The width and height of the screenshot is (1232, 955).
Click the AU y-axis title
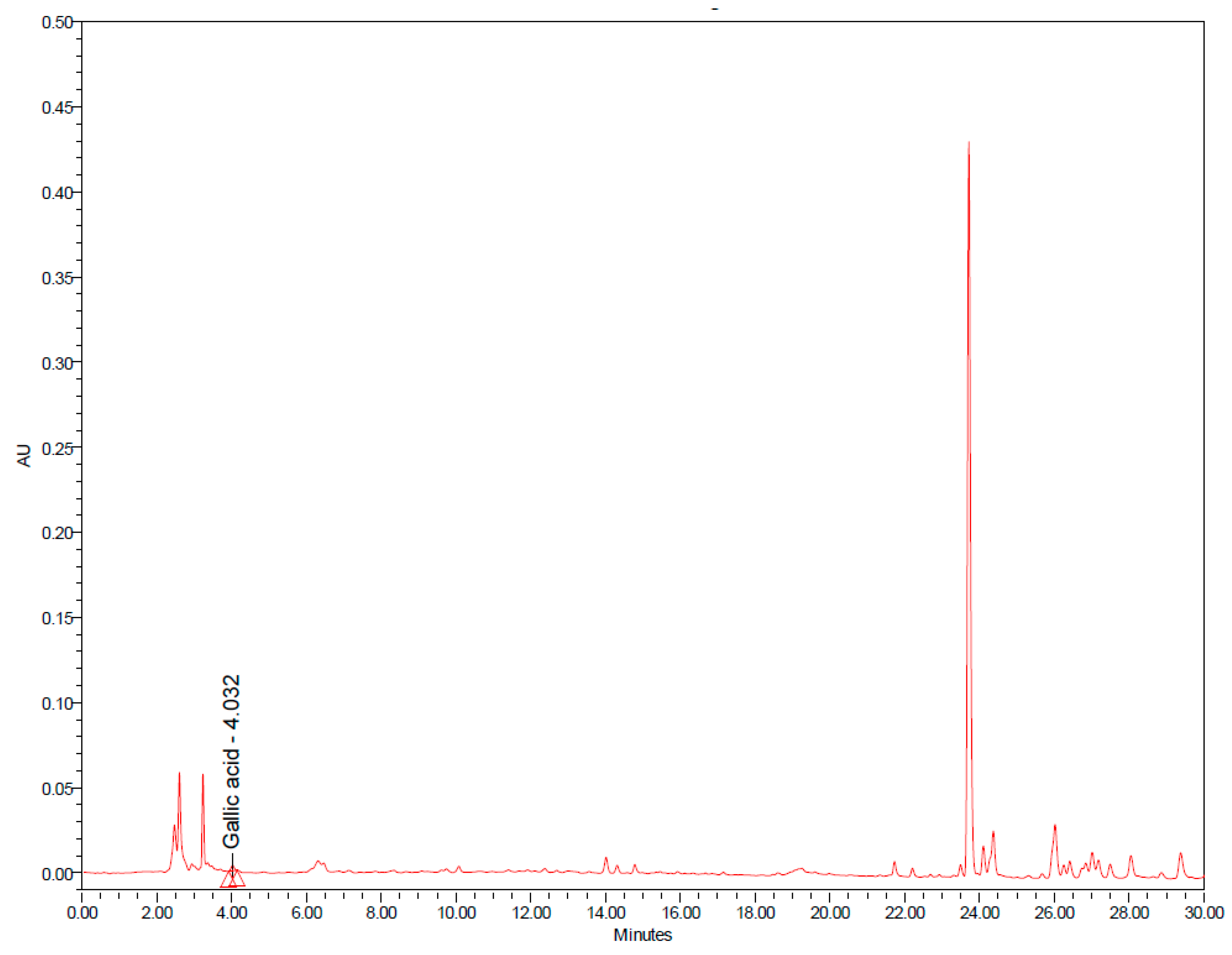pos(24,456)
